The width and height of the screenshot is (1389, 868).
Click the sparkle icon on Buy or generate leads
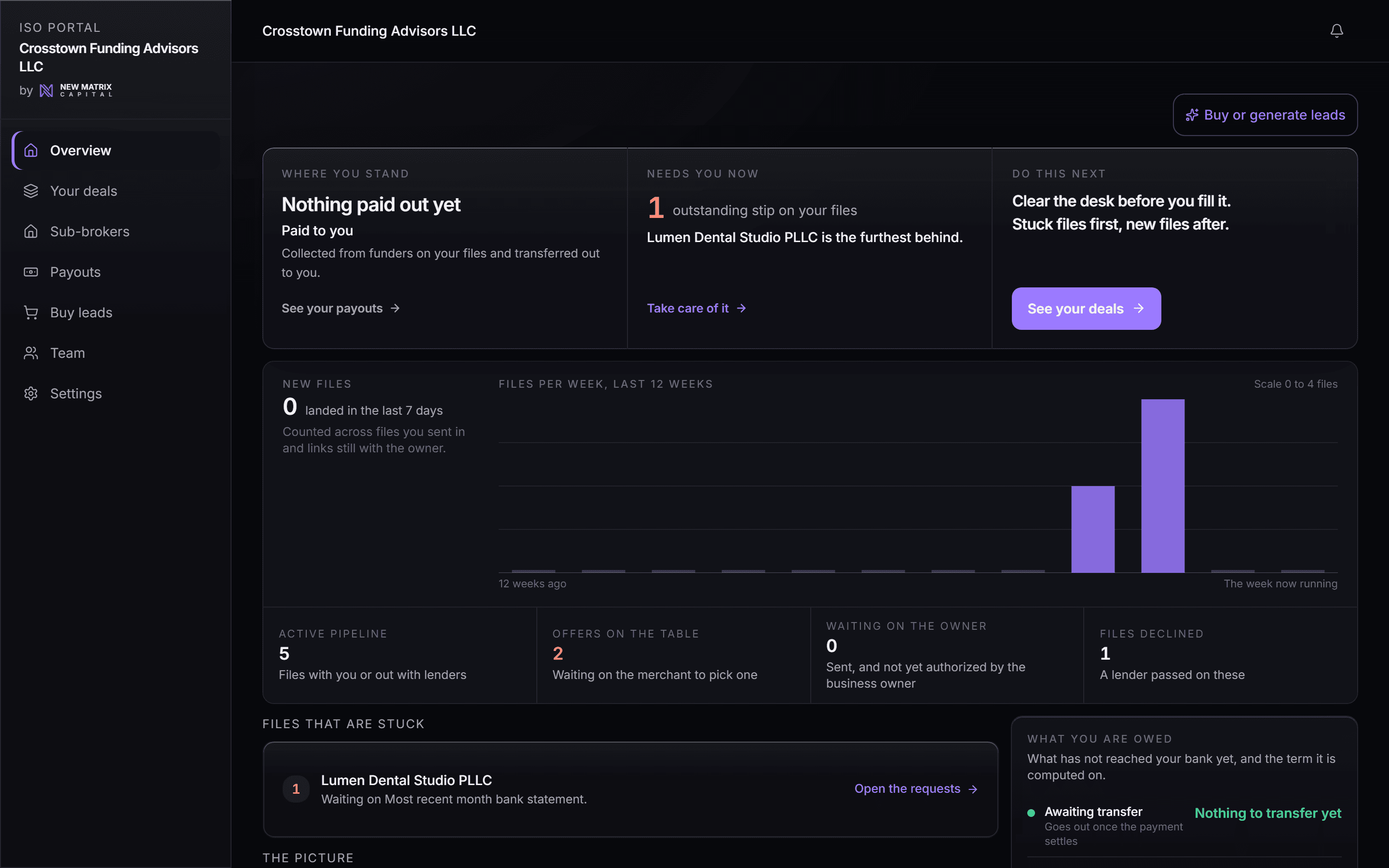point(1192,115)
